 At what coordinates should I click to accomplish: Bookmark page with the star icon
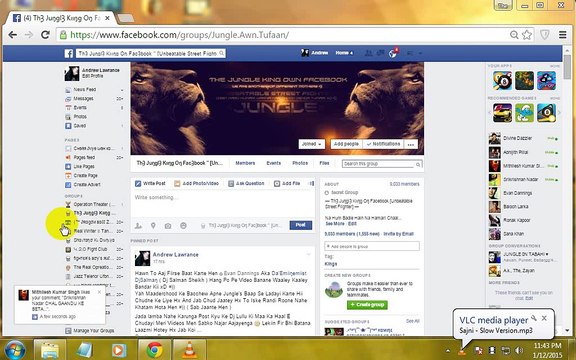coord(527,35)
